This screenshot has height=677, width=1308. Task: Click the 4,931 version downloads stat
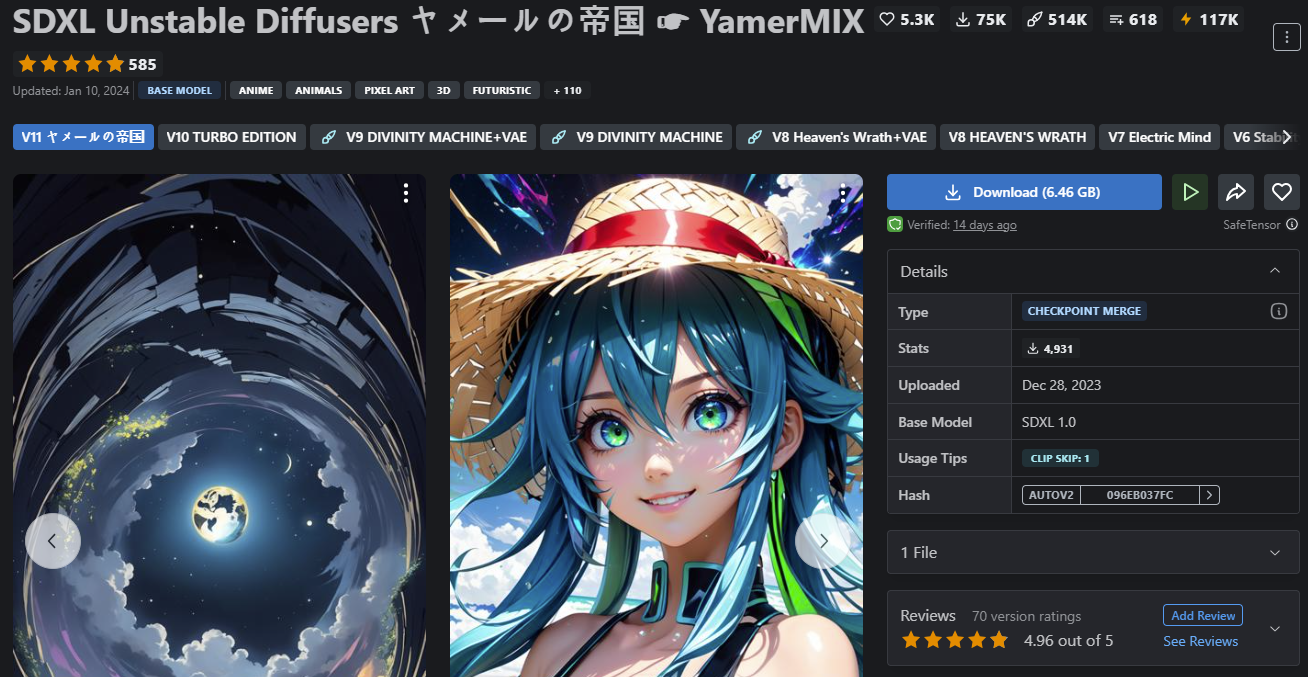click(1050, 348)
